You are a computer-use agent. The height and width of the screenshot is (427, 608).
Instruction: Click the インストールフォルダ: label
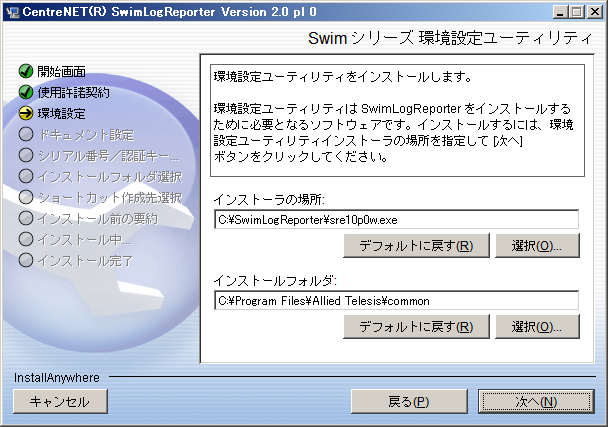[275, 280]
